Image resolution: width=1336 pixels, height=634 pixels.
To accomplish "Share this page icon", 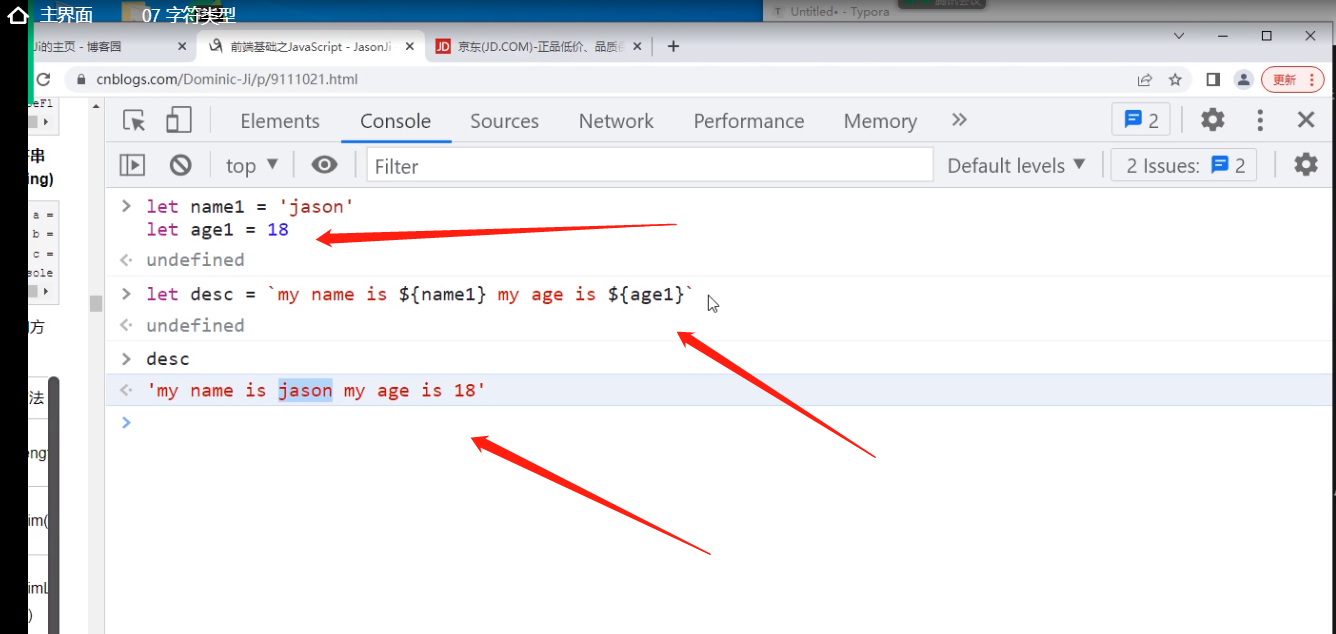I will click(x=1145, y=79).
